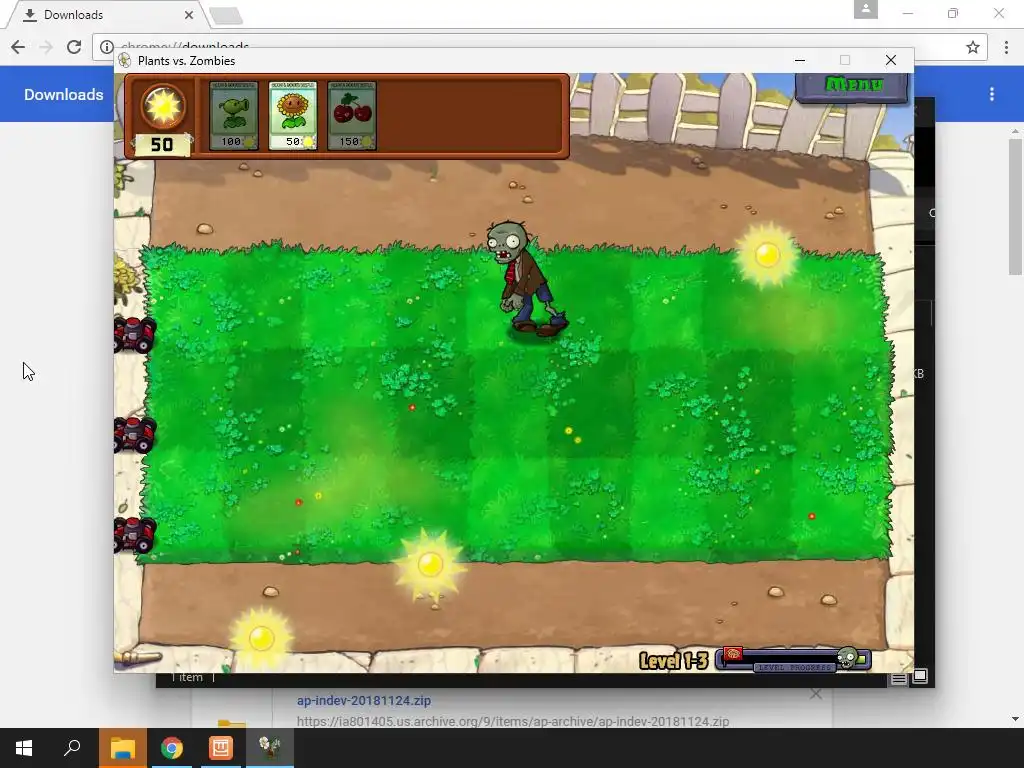1024x768 pixels.
Task: Select the Peashooter seed packet
Action: [234, 116]
